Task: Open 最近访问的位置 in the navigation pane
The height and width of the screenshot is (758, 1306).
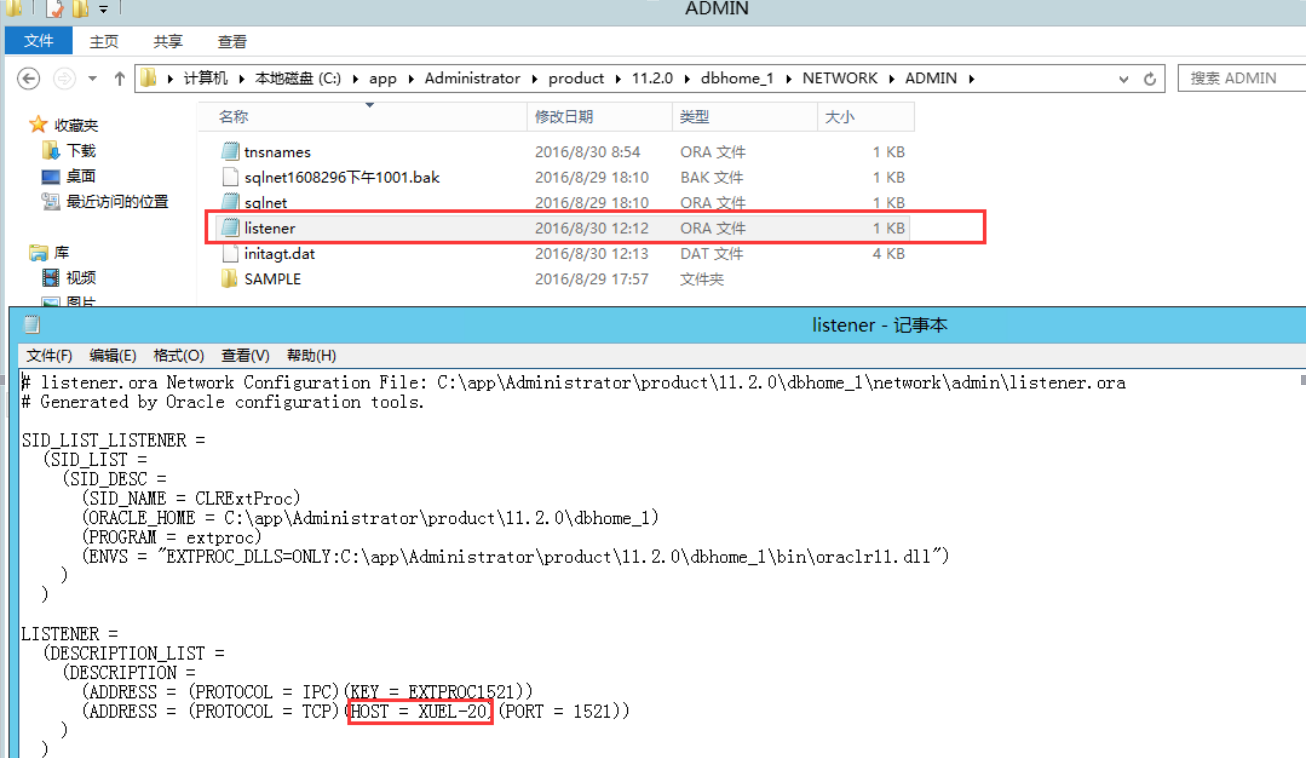Action: [x=117, y=201]
